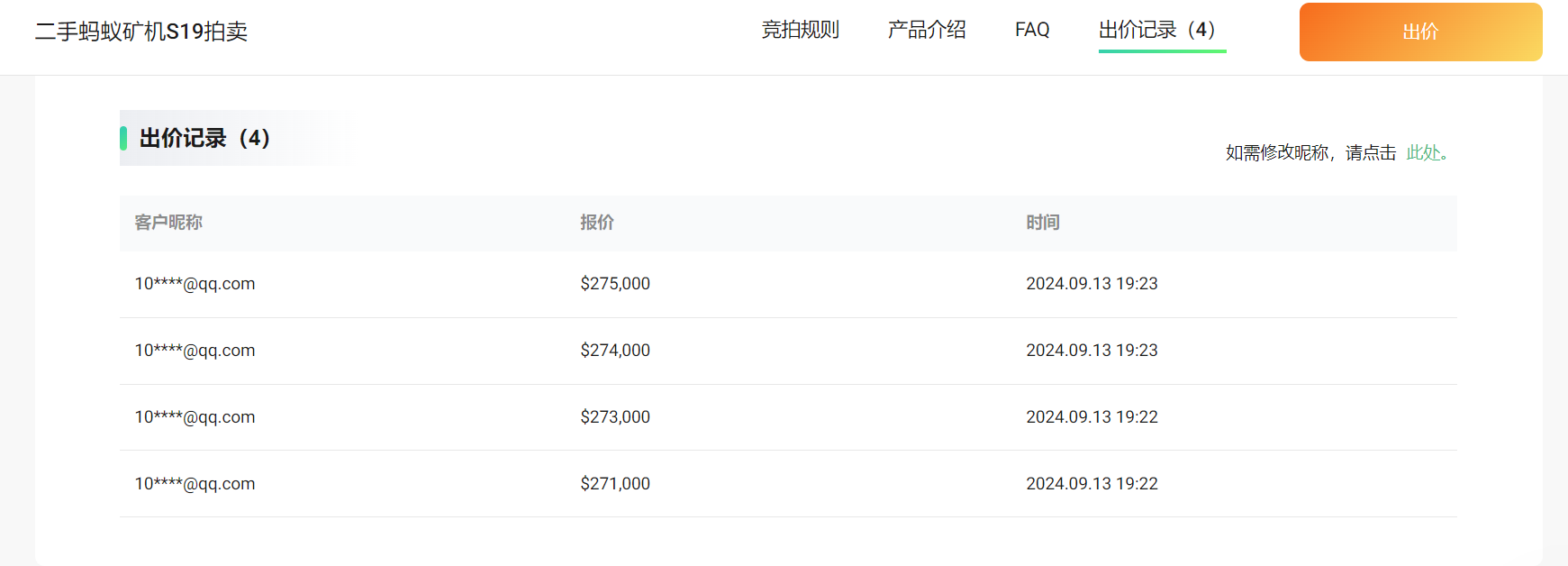Select the $271,000 bid amount
This screenshot has width=1568, height=566.
coord(615,484)
